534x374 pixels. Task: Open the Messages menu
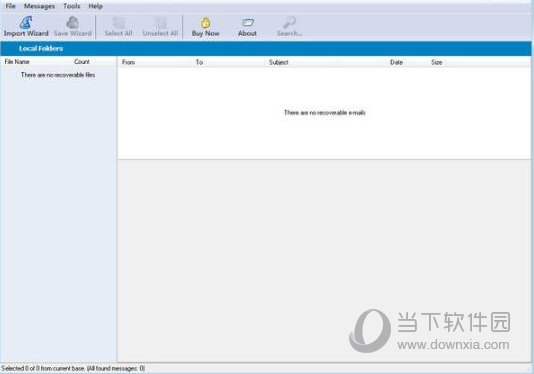(x=39, y=6)
